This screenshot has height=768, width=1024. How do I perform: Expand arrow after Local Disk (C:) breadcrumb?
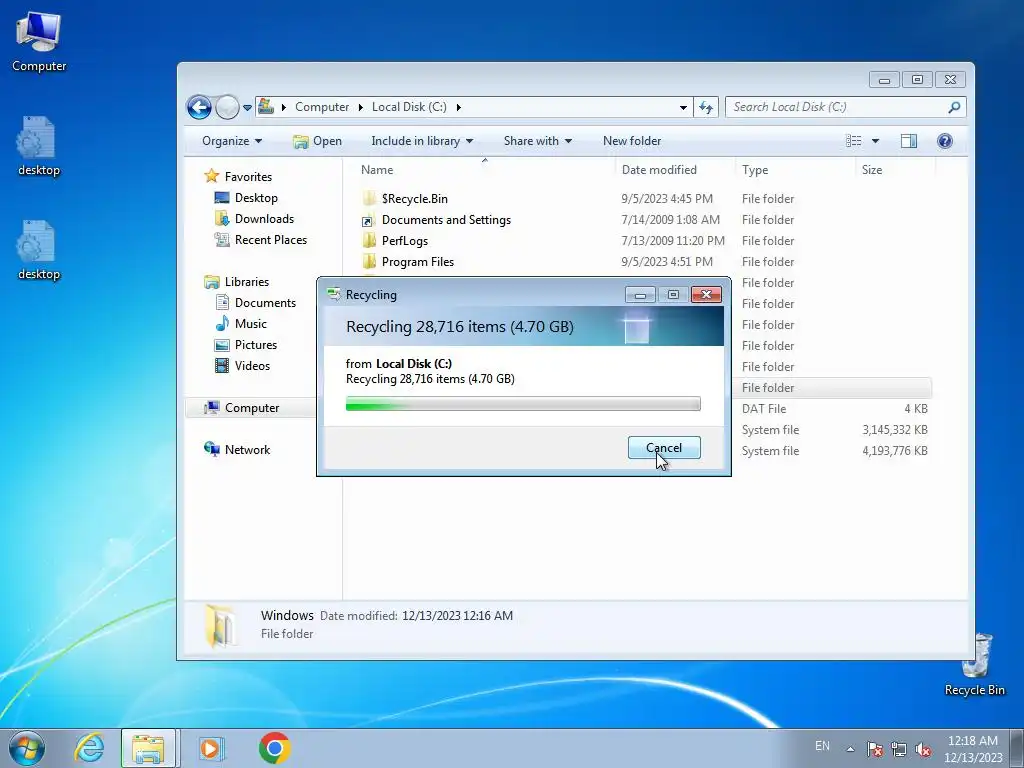(x=458, y=107)
